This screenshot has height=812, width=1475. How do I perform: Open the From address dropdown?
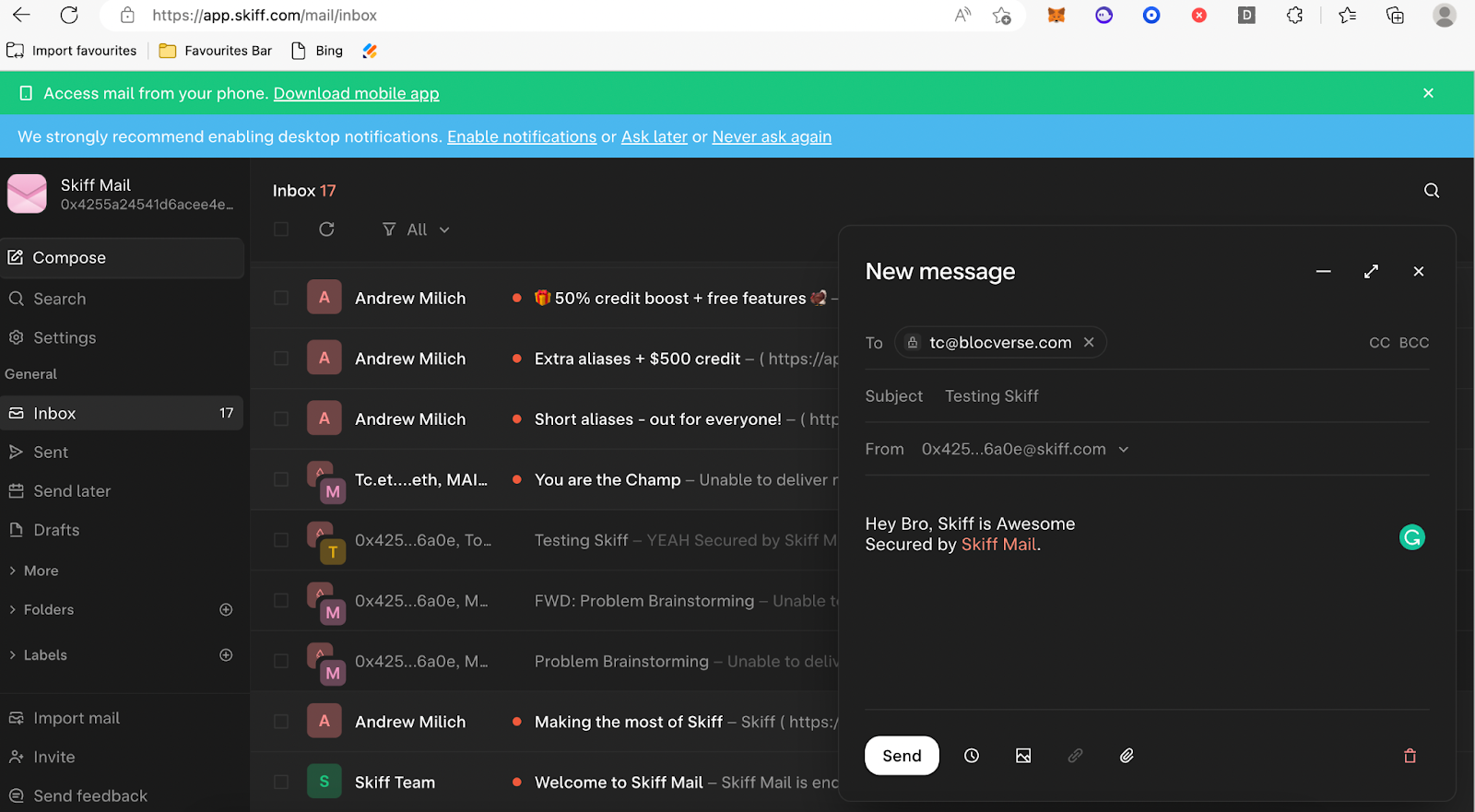click(x=1025, y=449)
